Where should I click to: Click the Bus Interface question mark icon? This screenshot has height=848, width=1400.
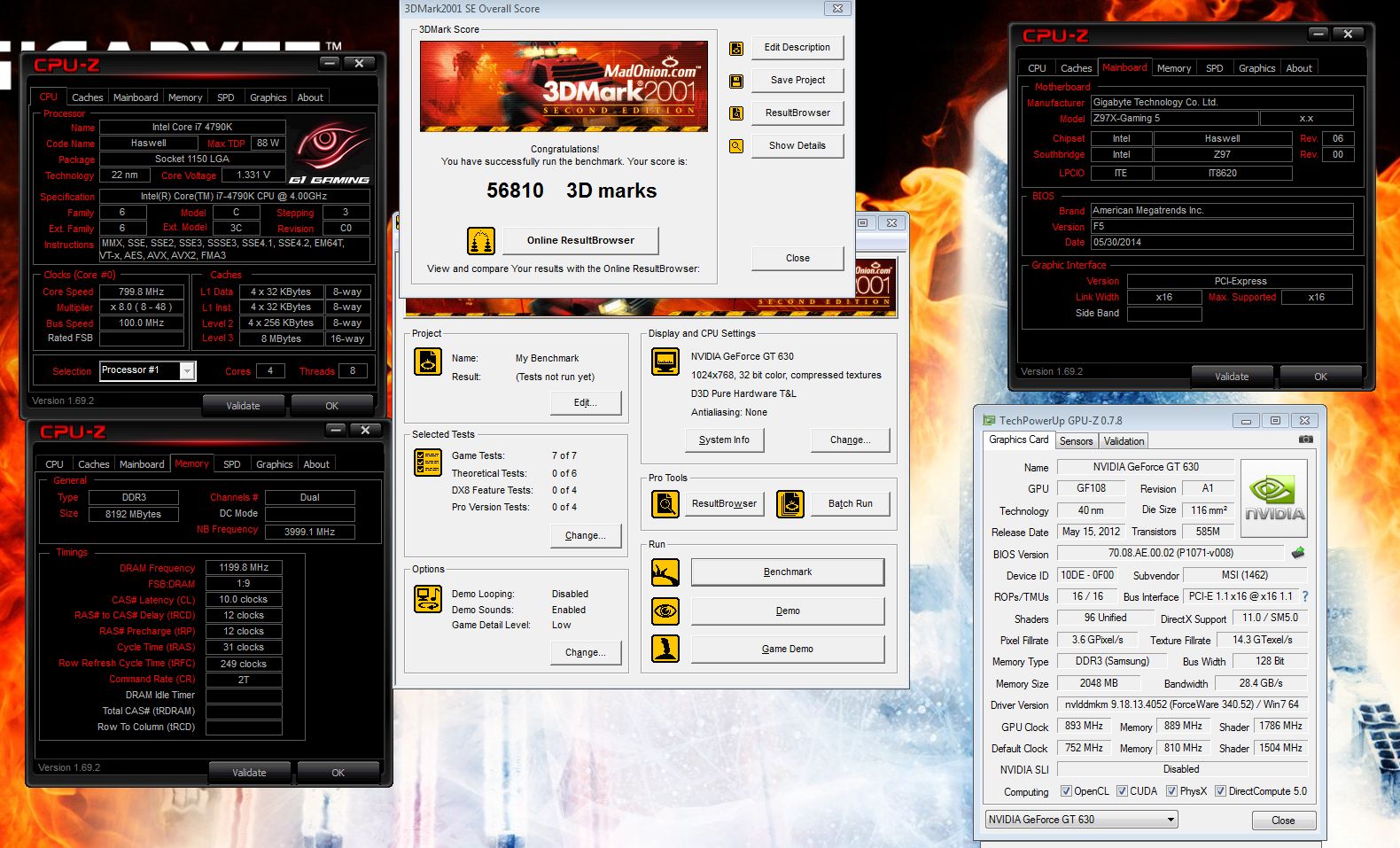[1304, 596]
